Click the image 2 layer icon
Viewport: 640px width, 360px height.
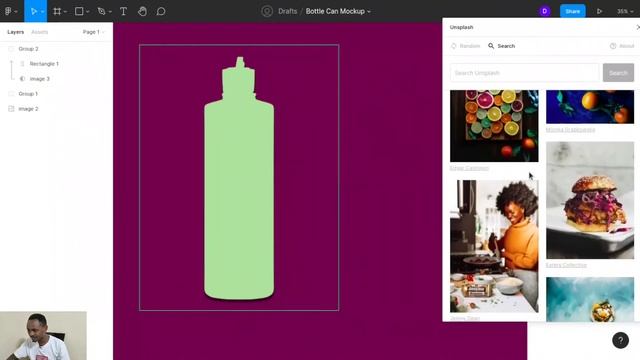coord(11,109)
